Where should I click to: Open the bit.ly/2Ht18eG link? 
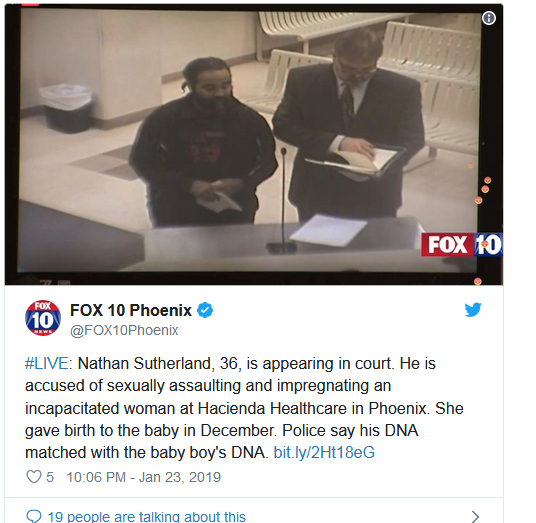(324, 452)
